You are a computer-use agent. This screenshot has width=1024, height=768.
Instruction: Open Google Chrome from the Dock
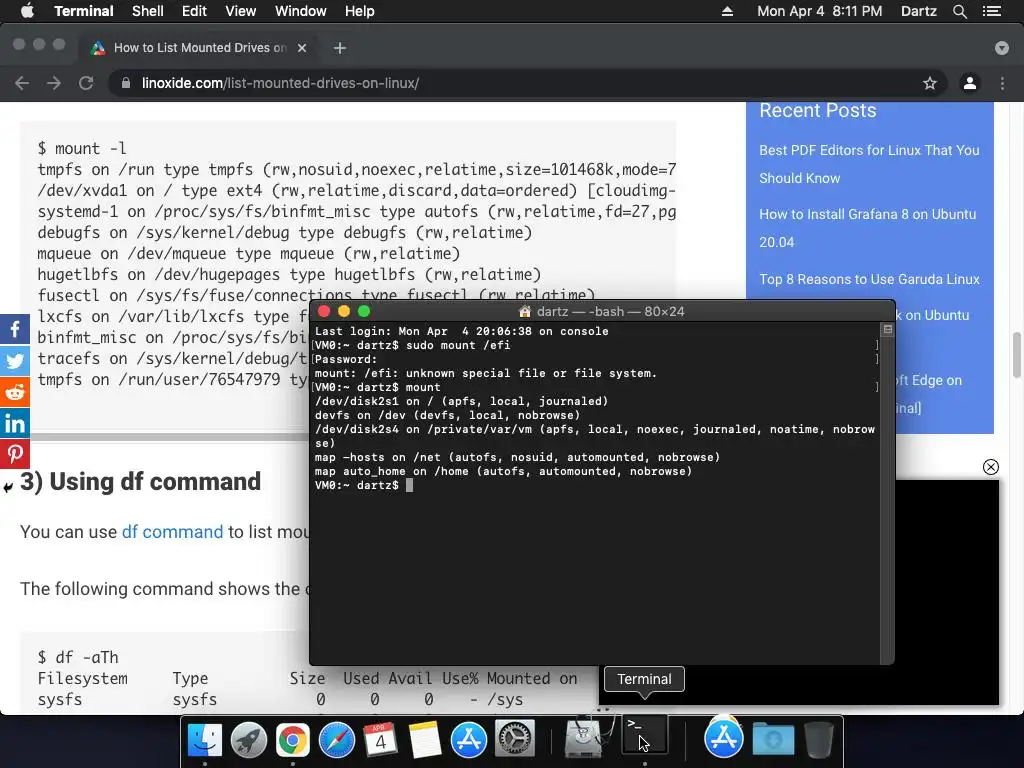pos(293,740)
